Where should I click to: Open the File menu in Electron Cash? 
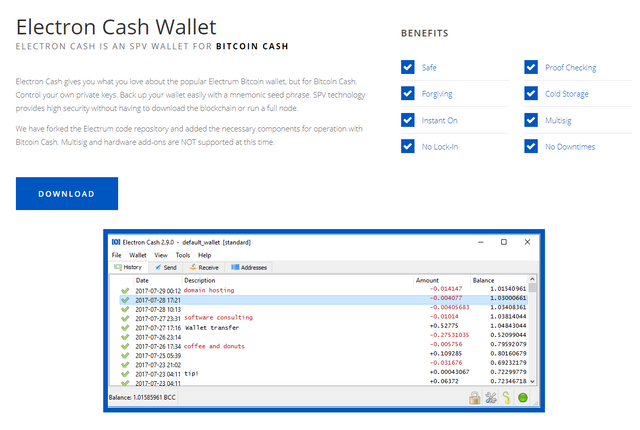tap(116, 255)
